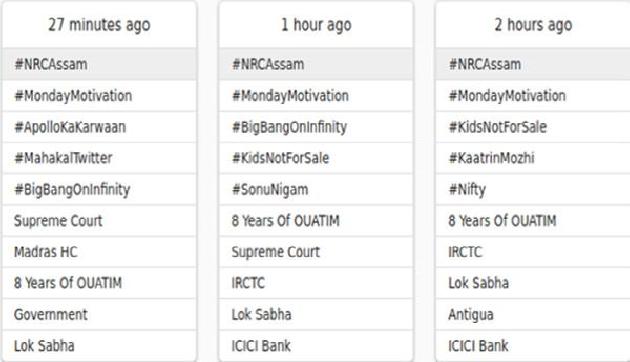
Task: Open Government trending topic
Action: click(99, 314)
